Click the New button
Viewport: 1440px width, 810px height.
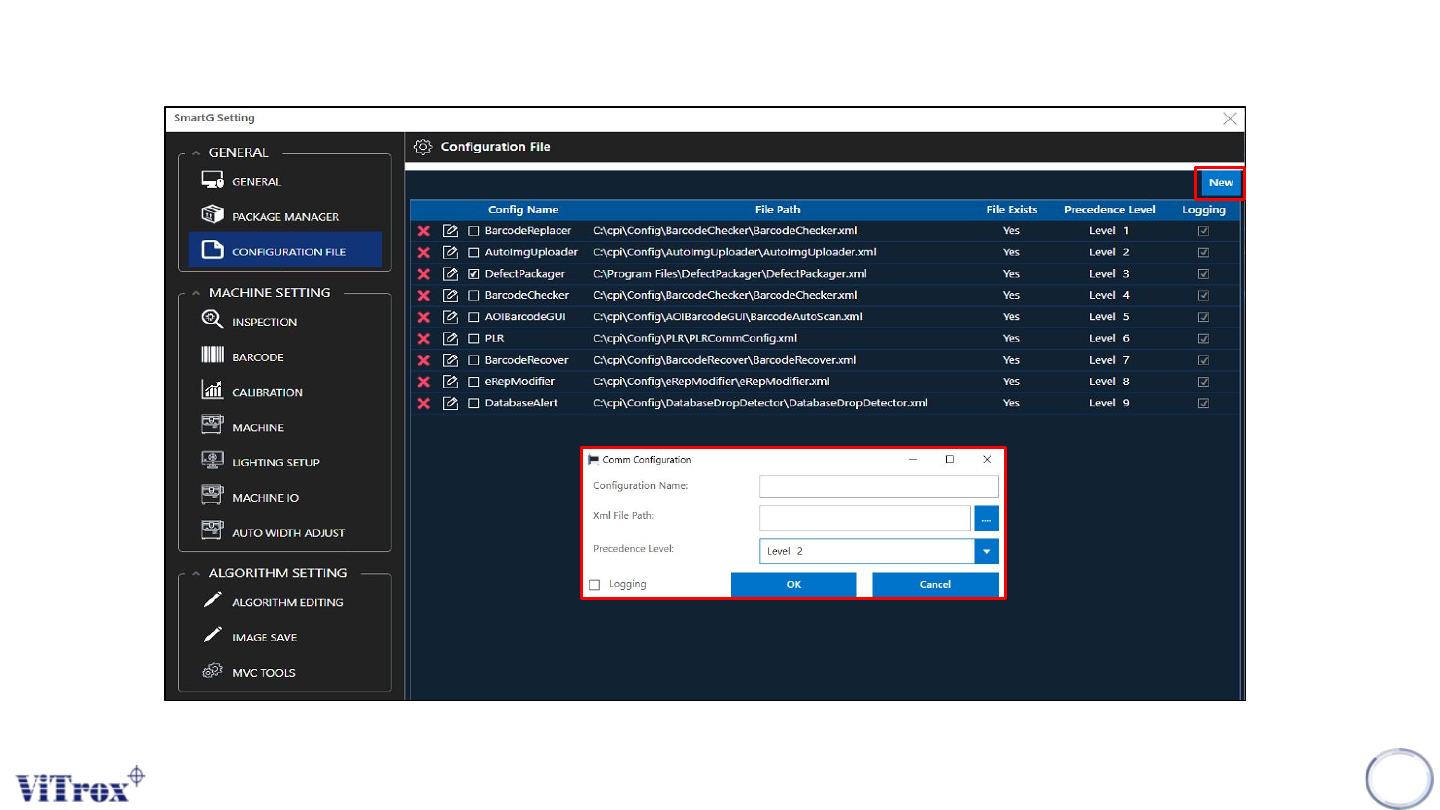(1220, 183)
